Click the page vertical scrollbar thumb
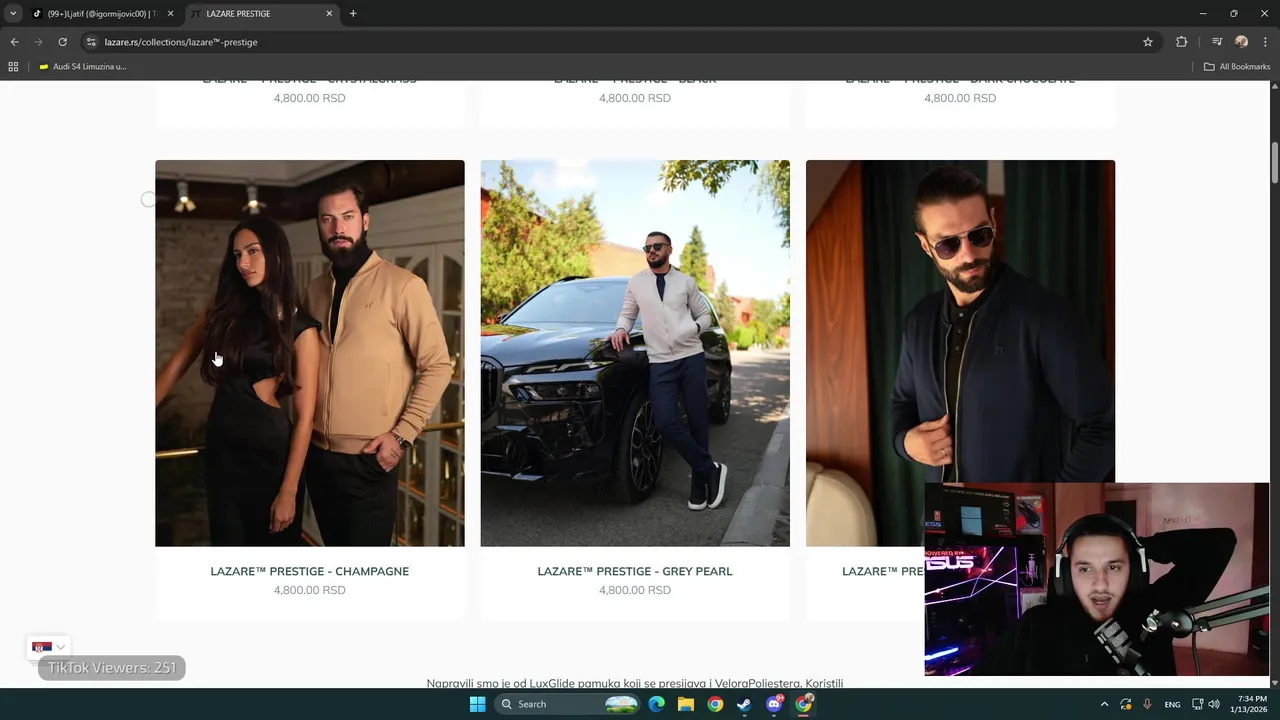Viewport: 1280px width, 720px height. pyautogui.click(x=1274, y=163)
